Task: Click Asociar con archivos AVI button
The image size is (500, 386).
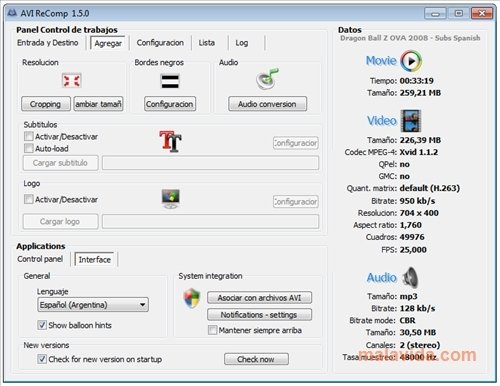Action: (x=259, y=298)
